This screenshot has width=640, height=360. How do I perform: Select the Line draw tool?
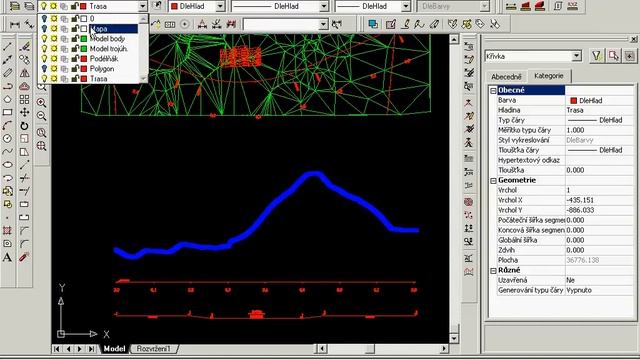point(7,47)
